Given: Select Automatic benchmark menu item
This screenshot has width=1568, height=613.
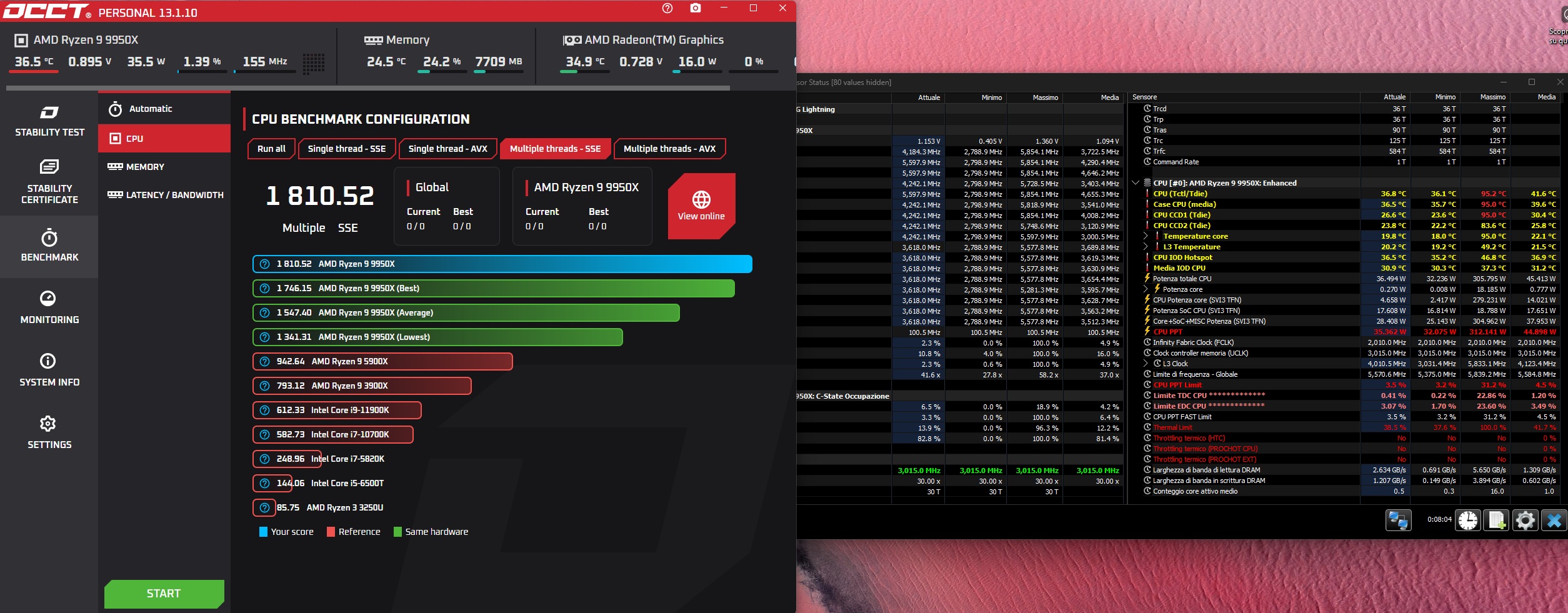Looking at the screenshot, I should pyautogui.click(x=164, y=109).
